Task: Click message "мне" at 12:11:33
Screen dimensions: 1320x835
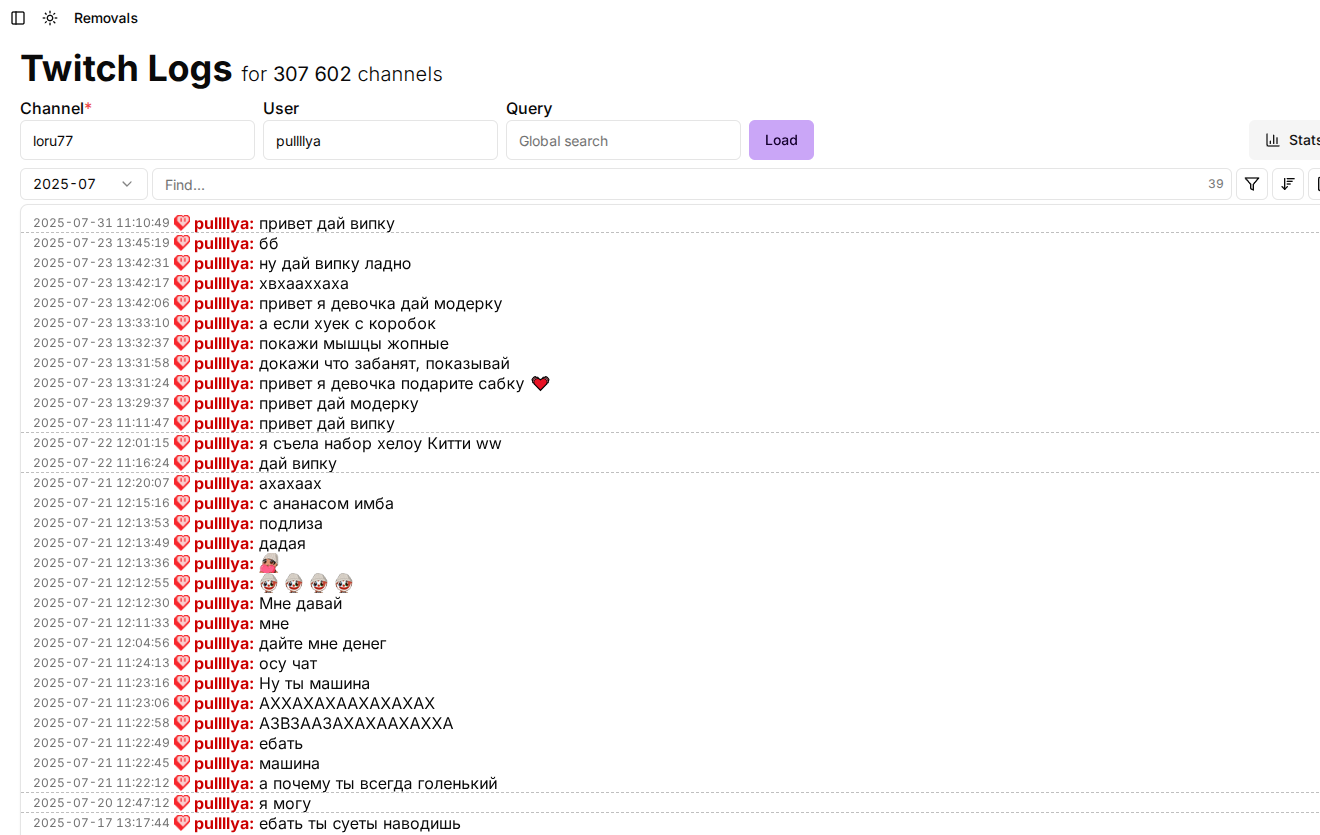Action: [274, 623]
